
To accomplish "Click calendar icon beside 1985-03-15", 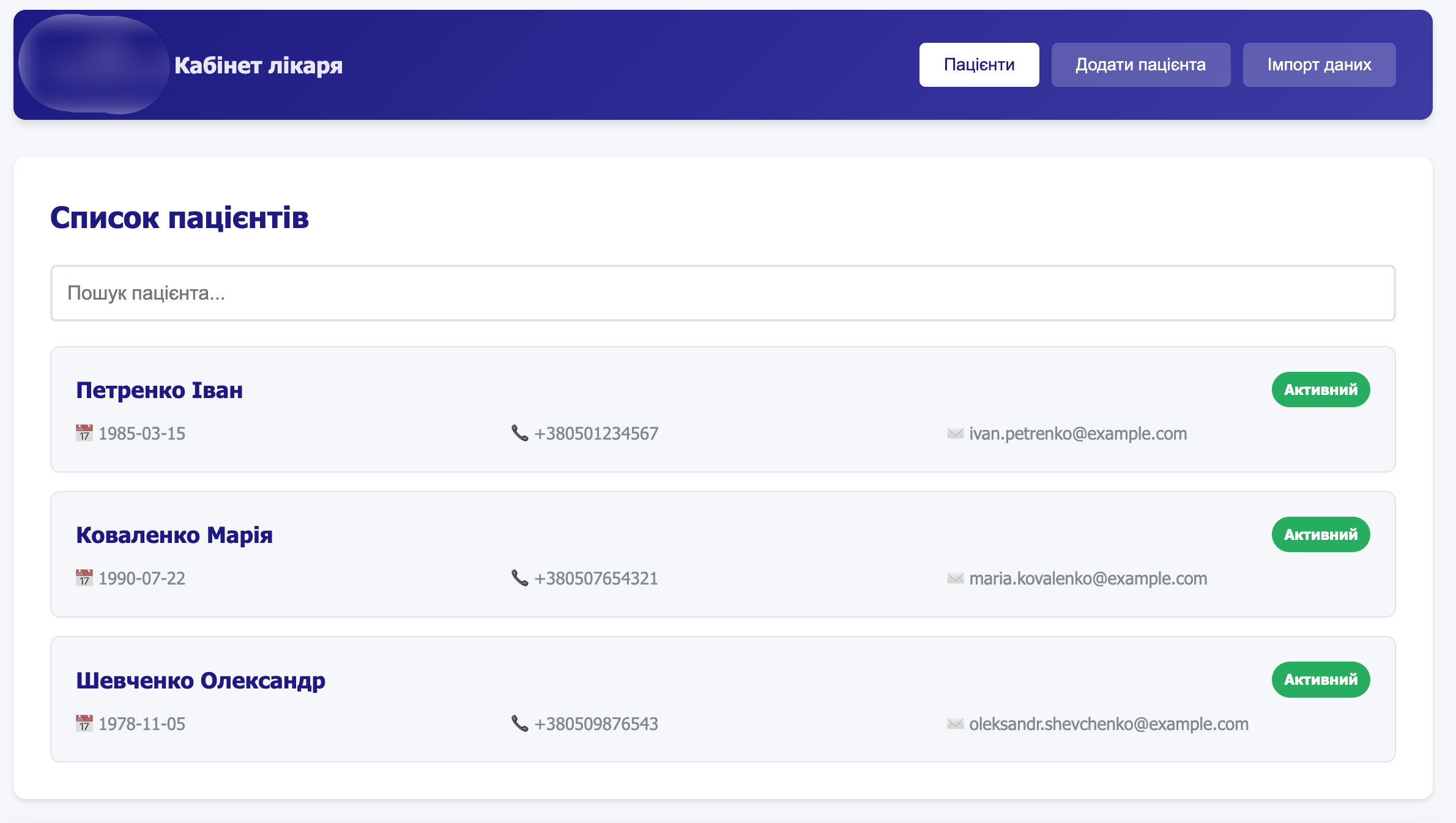I will [x=84, y=433].
